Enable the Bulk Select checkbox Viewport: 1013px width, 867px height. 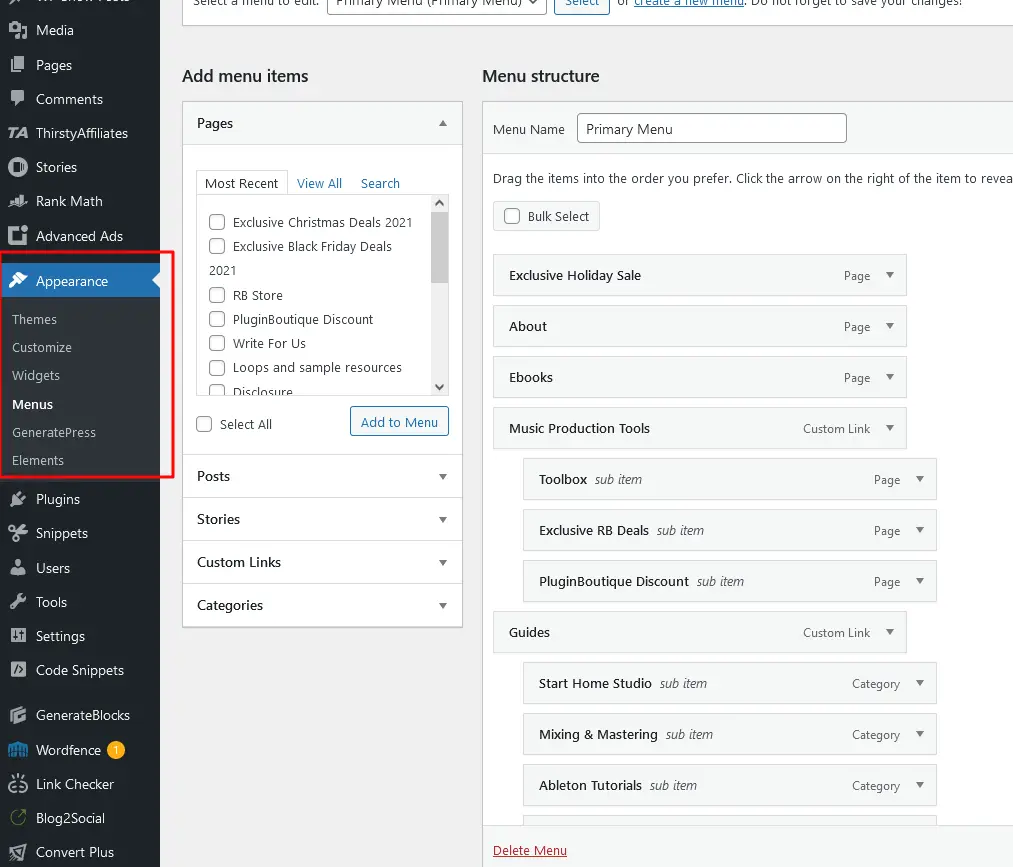[x=512, y=216]
